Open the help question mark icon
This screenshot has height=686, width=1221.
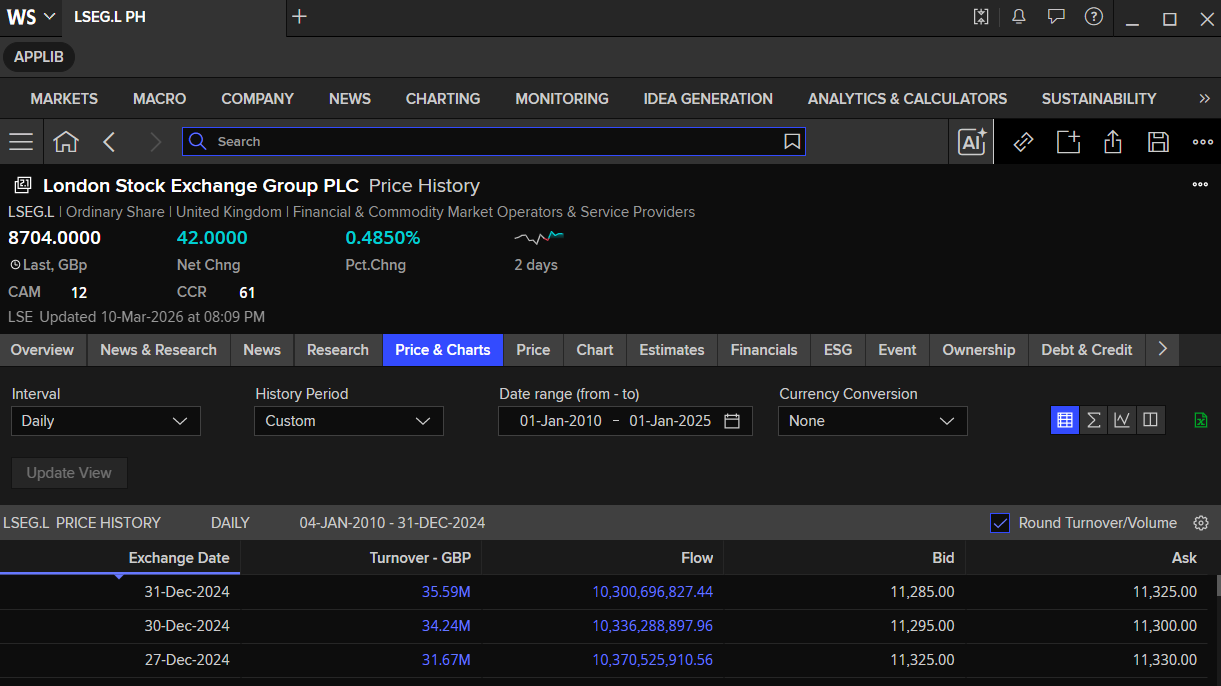(1094, 17)
